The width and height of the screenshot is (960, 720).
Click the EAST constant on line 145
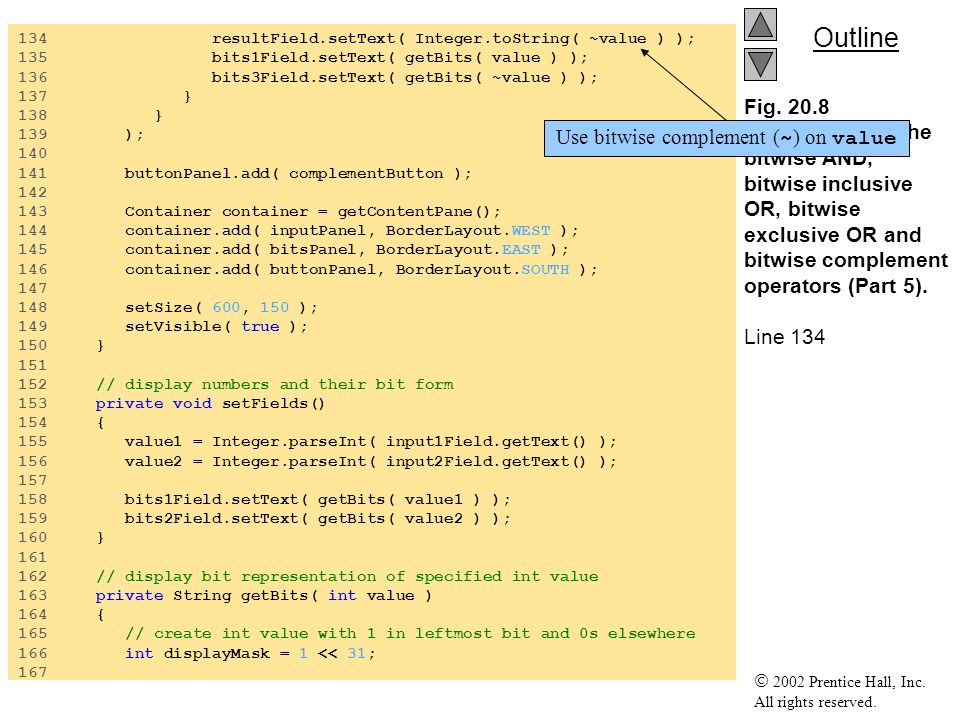click(521, 250)
